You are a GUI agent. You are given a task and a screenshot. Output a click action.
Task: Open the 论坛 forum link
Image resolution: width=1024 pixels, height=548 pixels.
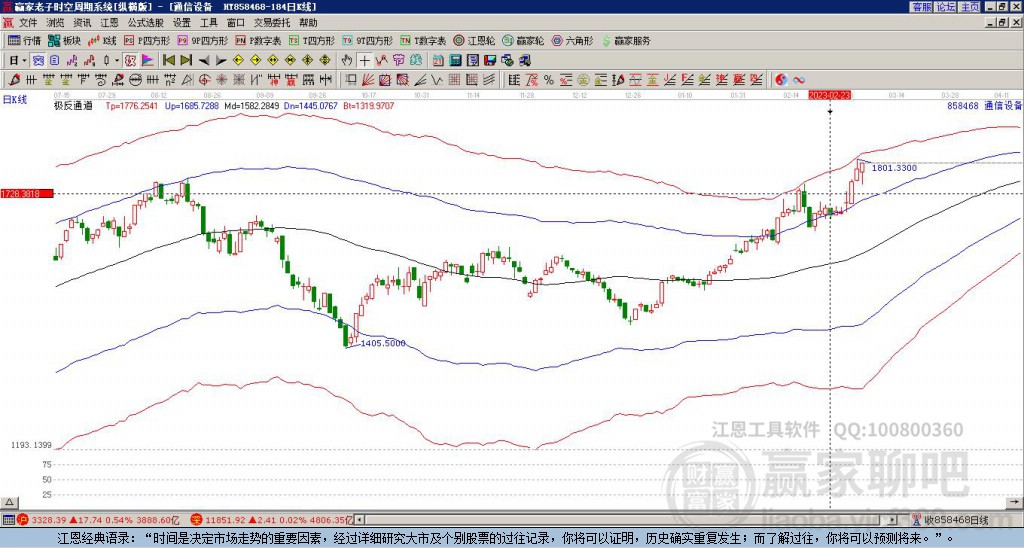[945, 7]
